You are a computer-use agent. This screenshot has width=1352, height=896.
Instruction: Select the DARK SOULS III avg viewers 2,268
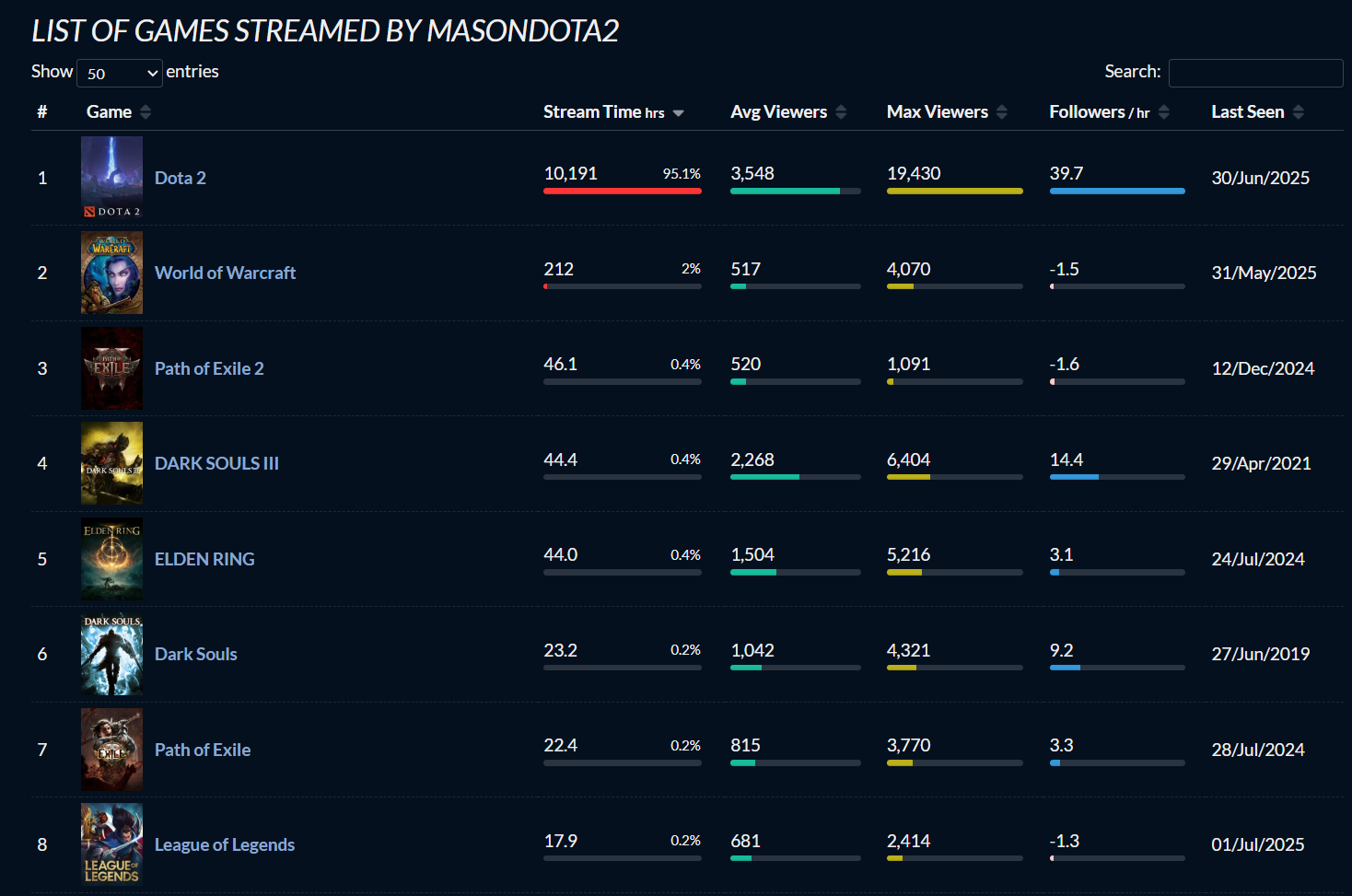click(x=752, y=460)
